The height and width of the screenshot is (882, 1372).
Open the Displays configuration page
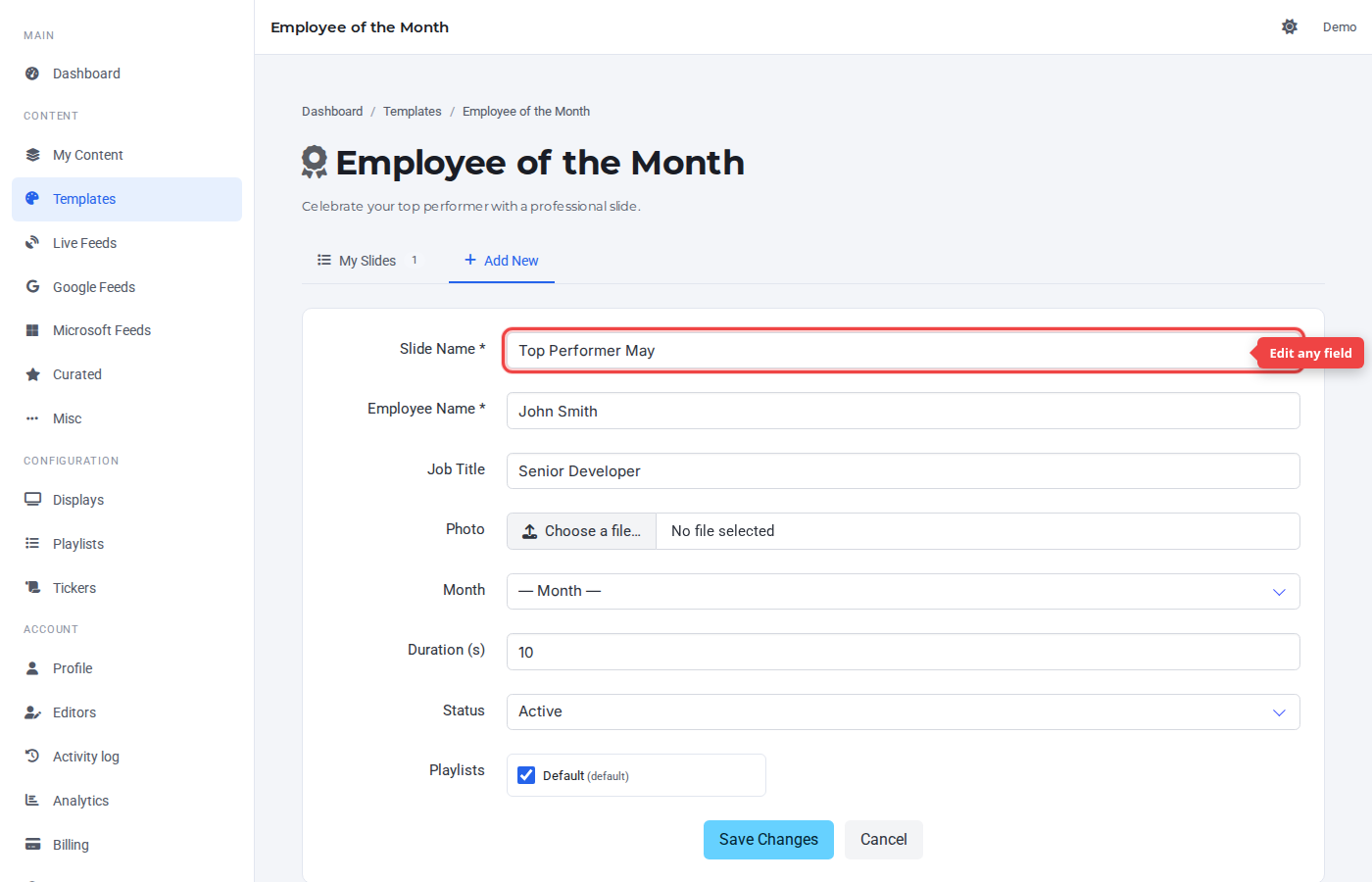pyautogui.click(x=126, y=500)
